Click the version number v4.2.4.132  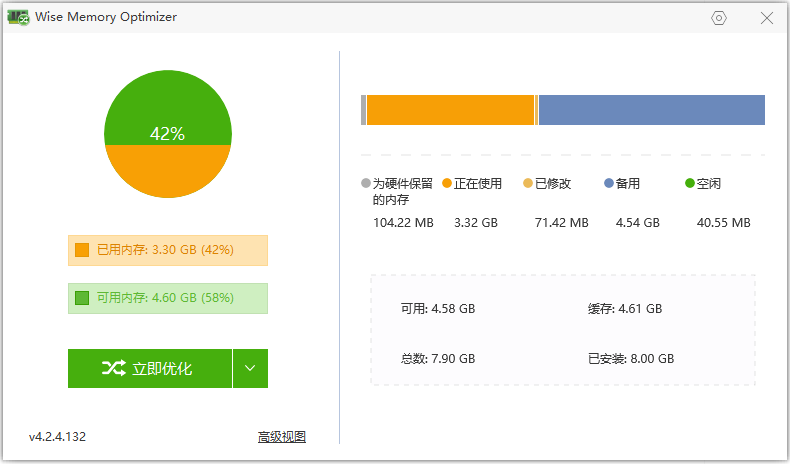pos(57,437)
